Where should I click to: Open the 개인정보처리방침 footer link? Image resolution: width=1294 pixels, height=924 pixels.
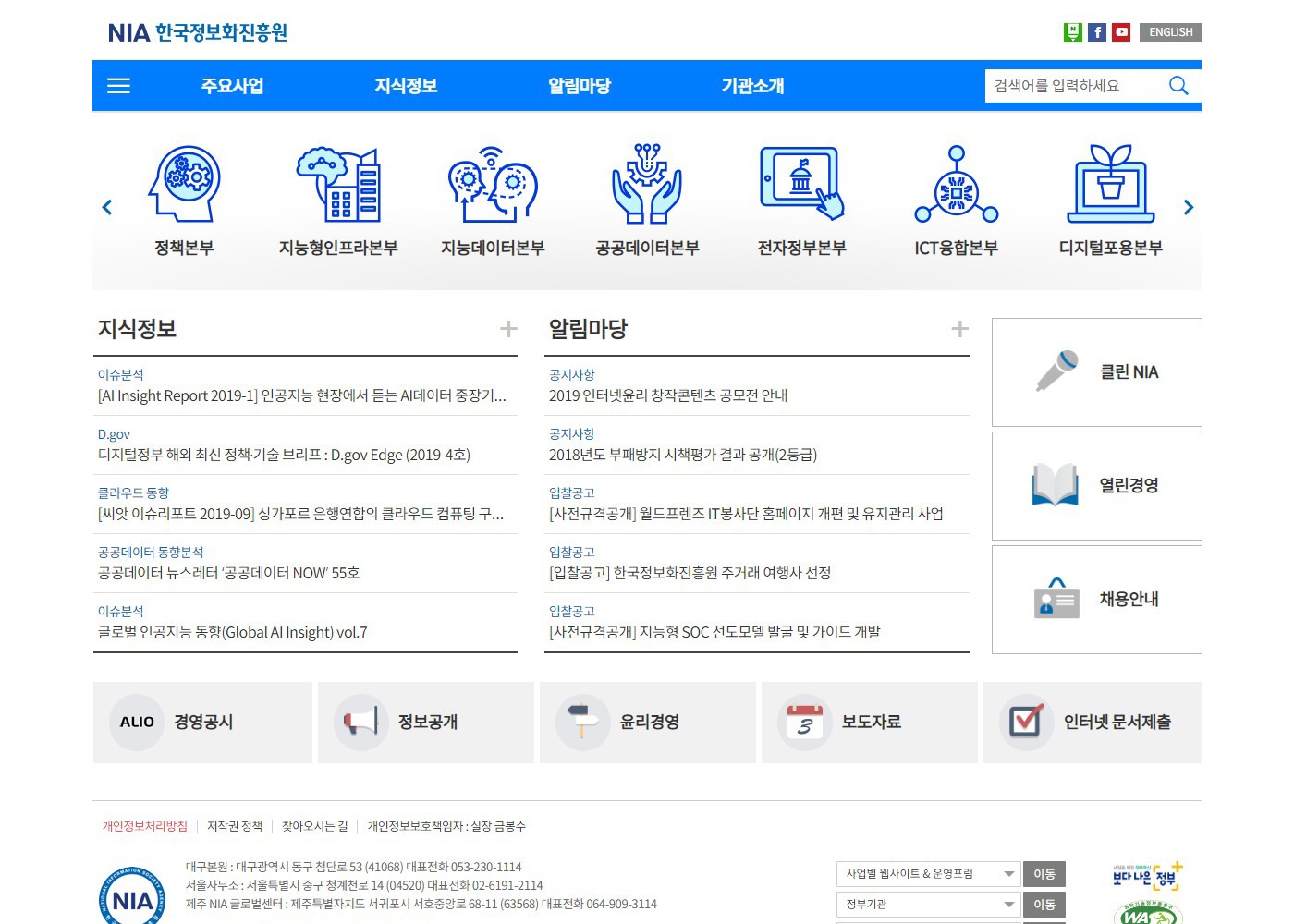pyautogui.click(x=144, y=826)
